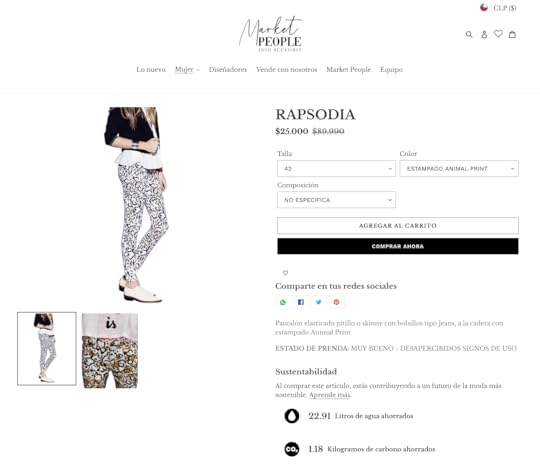Viewport: 540px width, 469px height.
Task: Go to Diseñadores menu item
Action: (228, 70)
